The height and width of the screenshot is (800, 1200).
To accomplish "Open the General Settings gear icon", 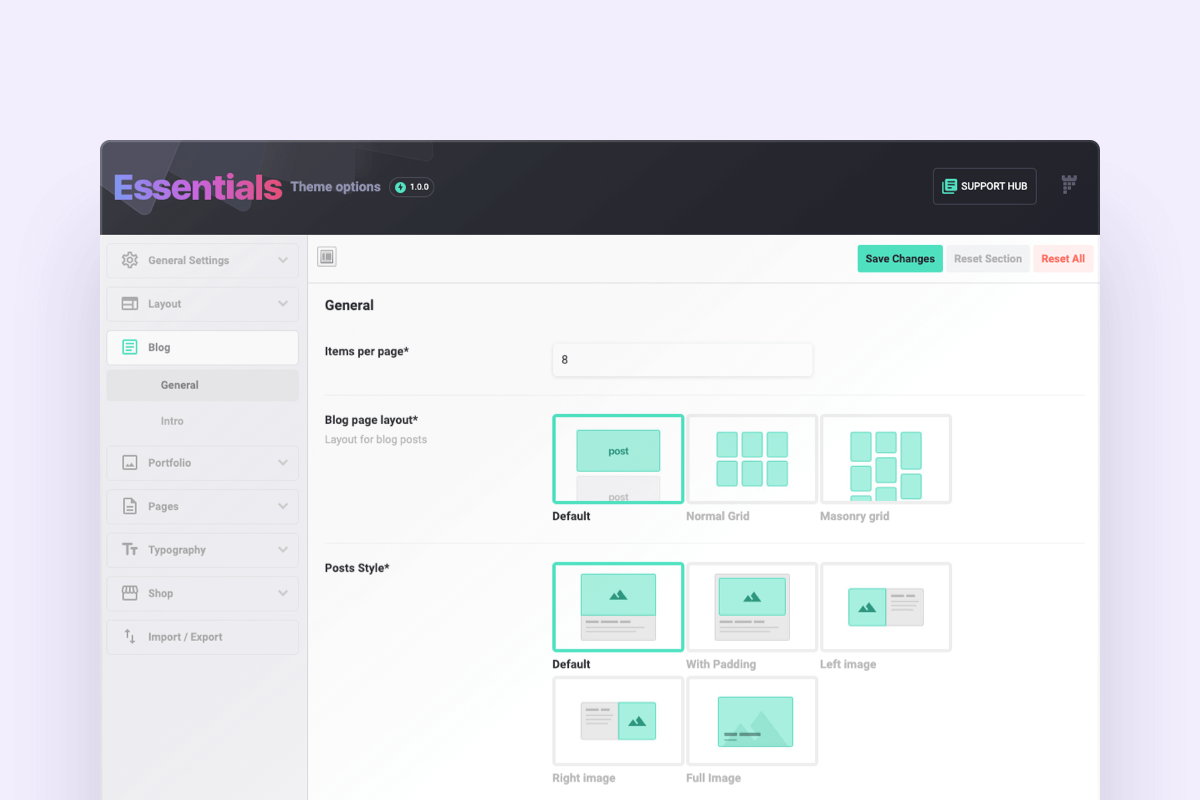I will [129, 260].
